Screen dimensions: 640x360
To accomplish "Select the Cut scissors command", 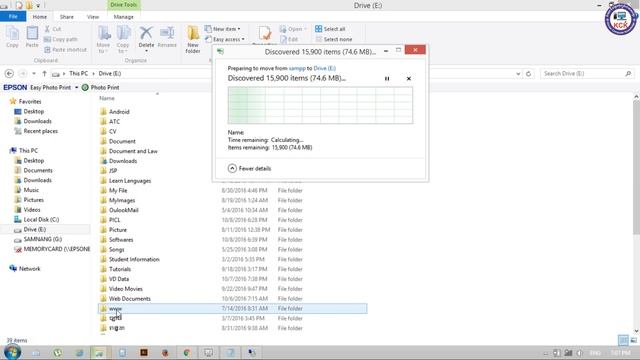I will pyautogui.click(x=53, y=29).
